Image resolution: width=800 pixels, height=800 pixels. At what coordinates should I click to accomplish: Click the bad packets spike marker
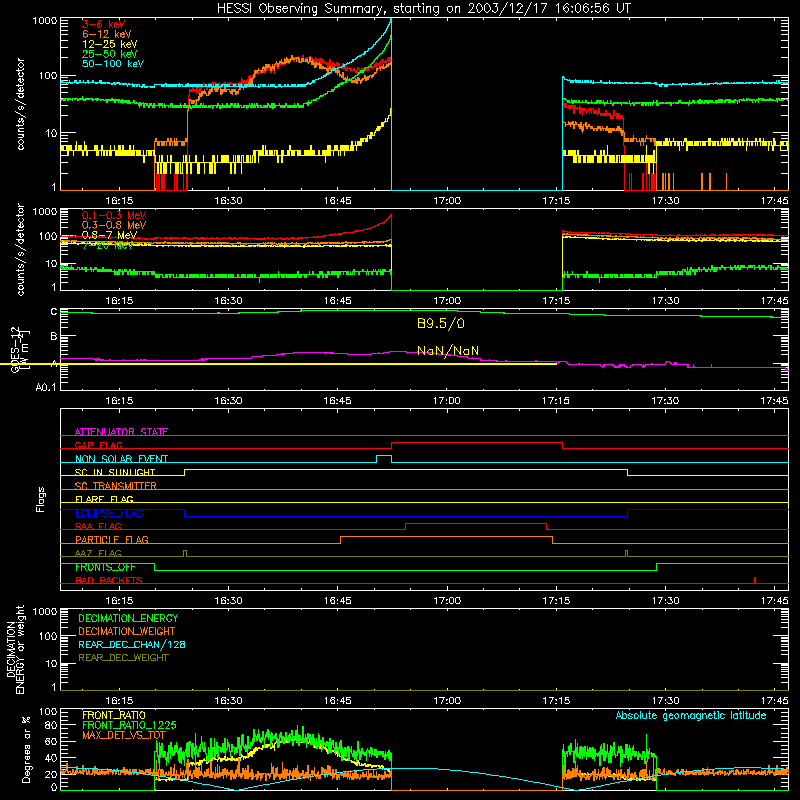click(x=755, y=580)
